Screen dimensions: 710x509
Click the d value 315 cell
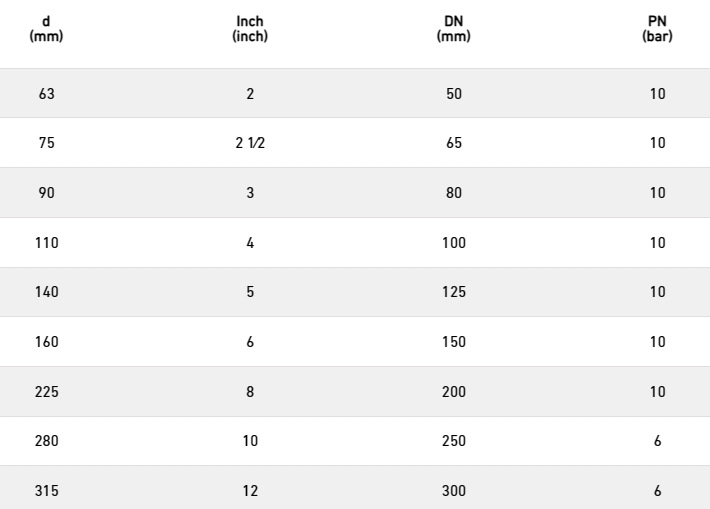[x=47, y=491]
